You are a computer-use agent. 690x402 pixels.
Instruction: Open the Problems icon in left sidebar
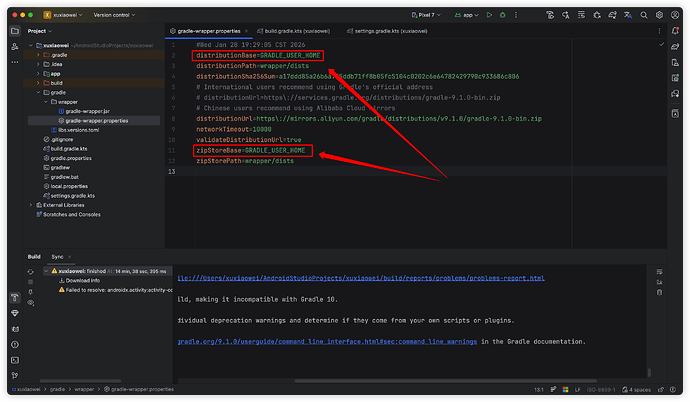click(15, 342)
